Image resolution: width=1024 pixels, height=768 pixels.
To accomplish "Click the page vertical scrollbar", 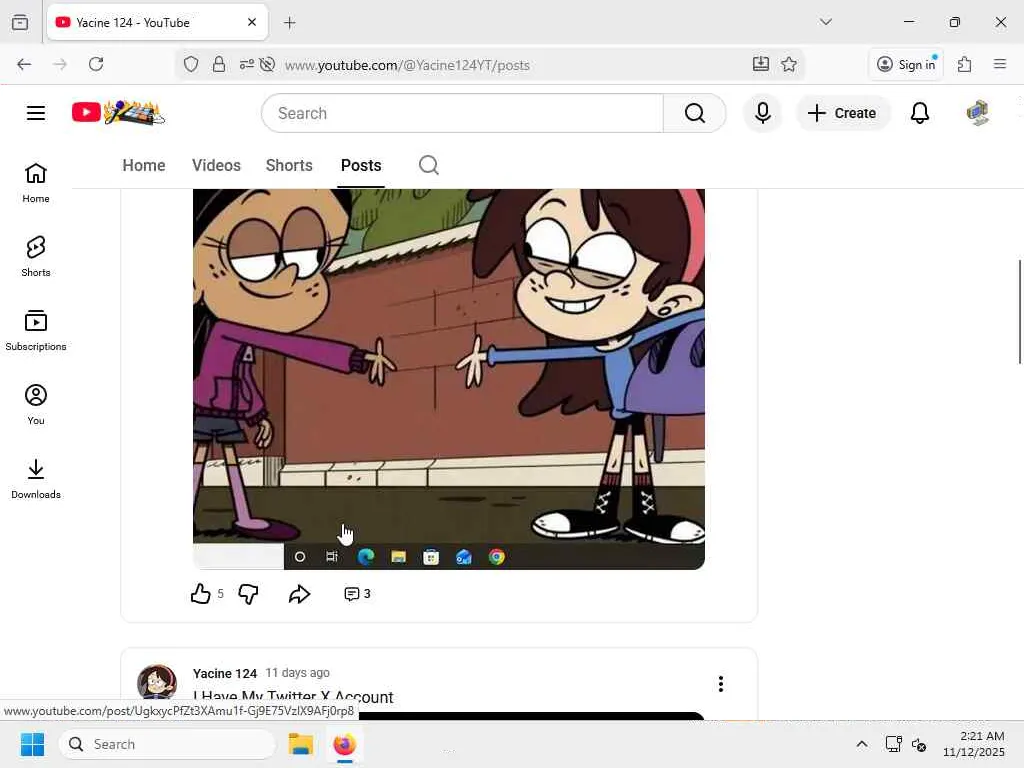I will pos(1019,312).
